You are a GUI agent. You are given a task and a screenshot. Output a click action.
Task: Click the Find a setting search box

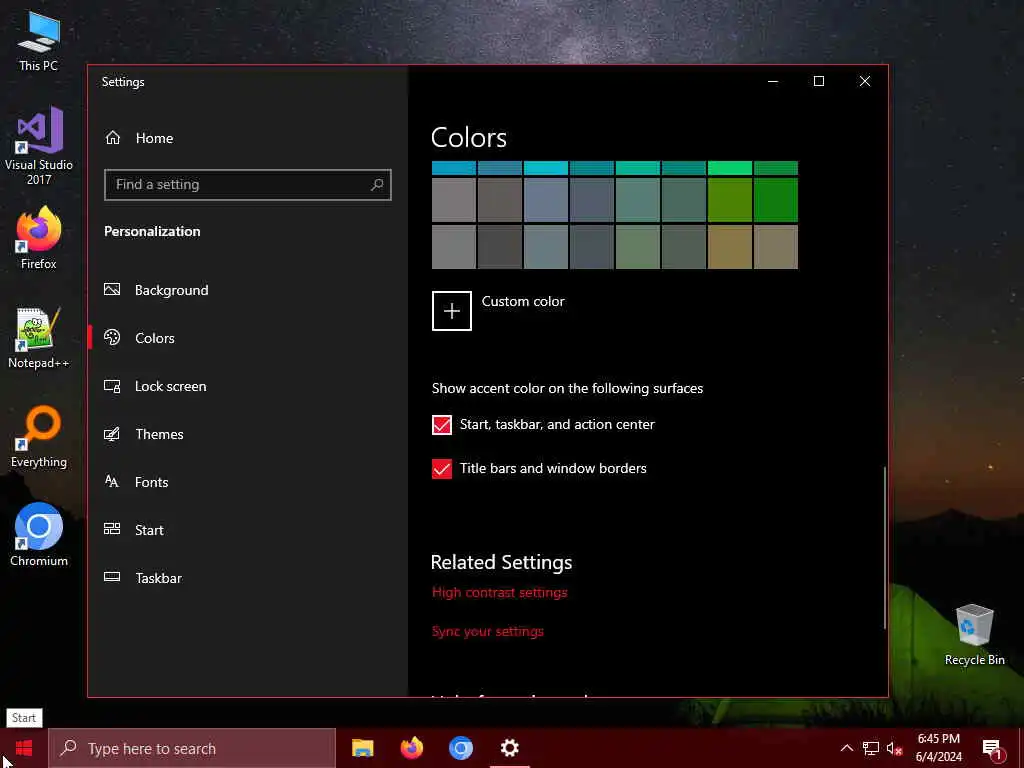(248, 185)
